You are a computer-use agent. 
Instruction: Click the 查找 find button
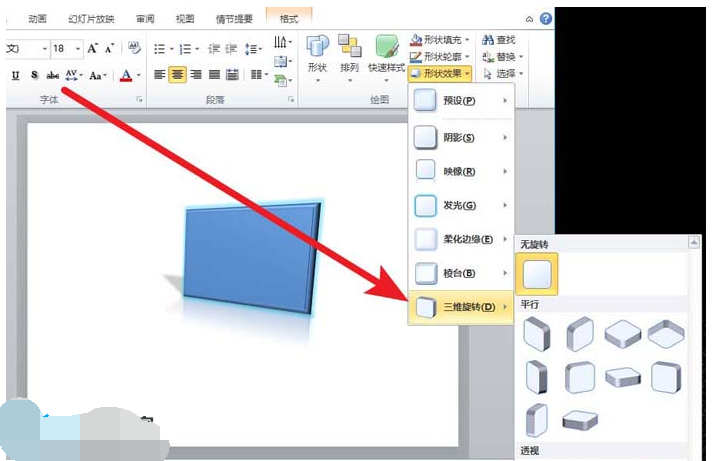click(500, 40)
